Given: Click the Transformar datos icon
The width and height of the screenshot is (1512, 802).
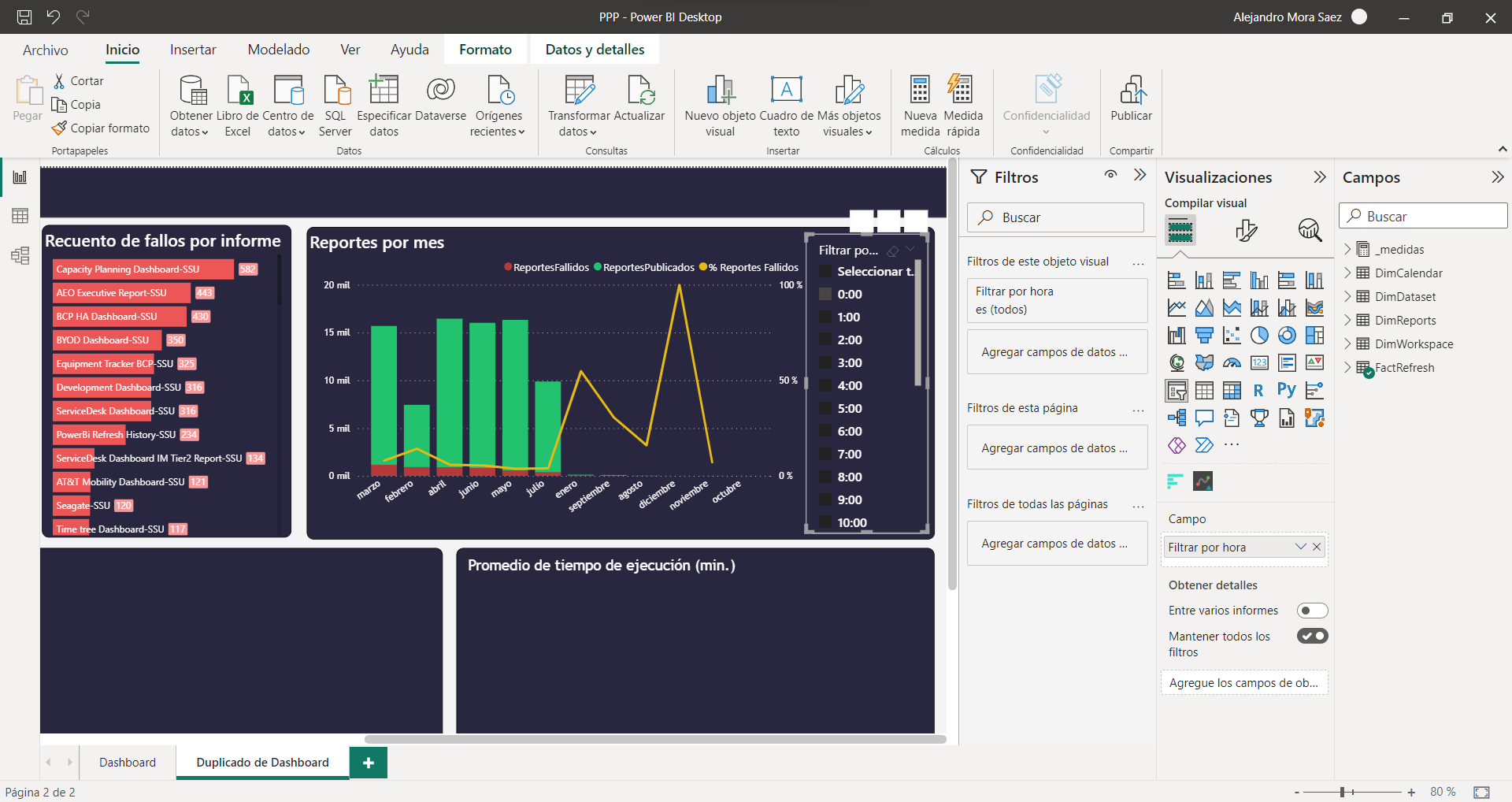Looking at the screenshot, I should 579,91.
